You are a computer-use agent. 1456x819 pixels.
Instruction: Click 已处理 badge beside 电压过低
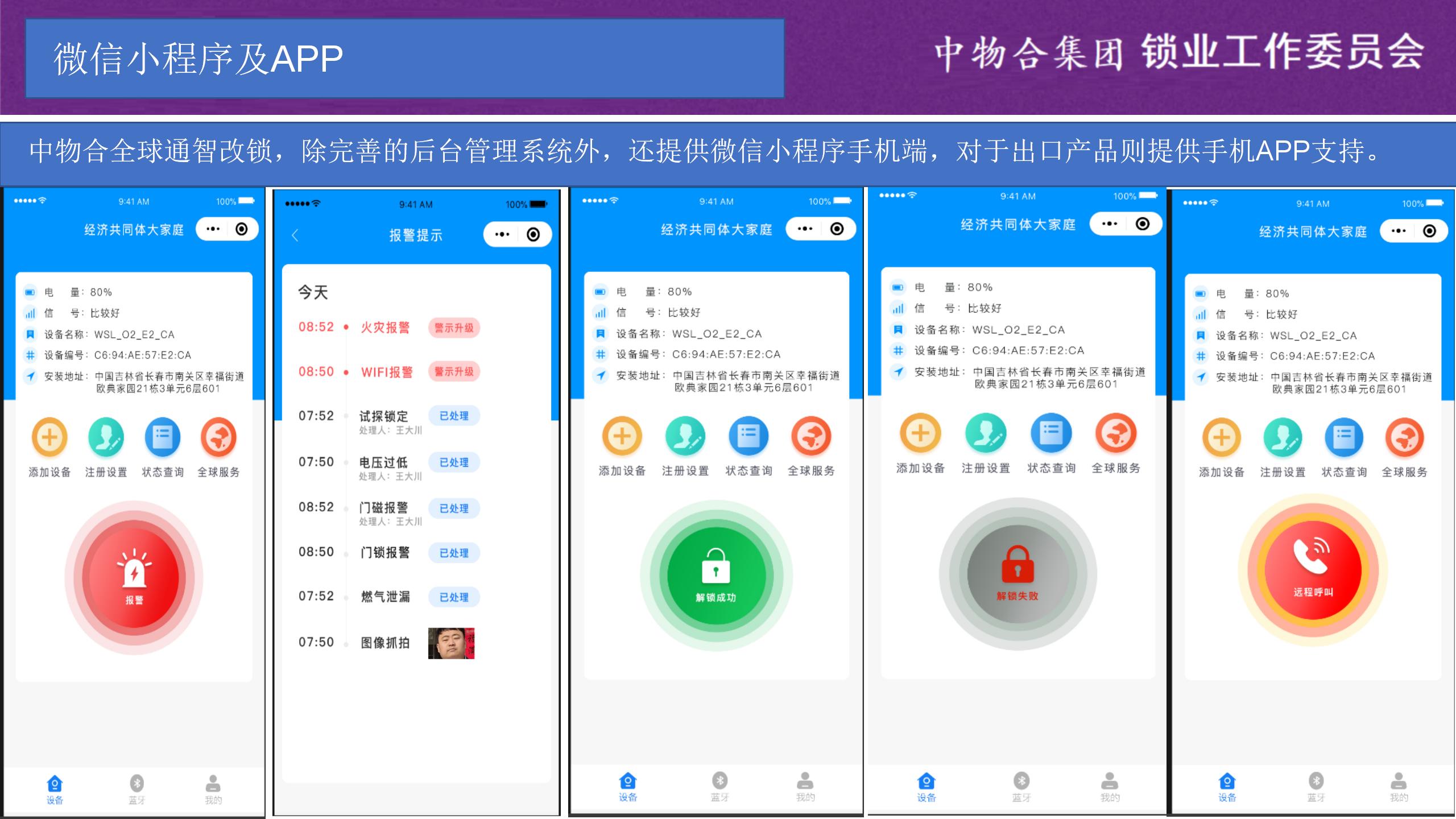click(x=454, y=462)
